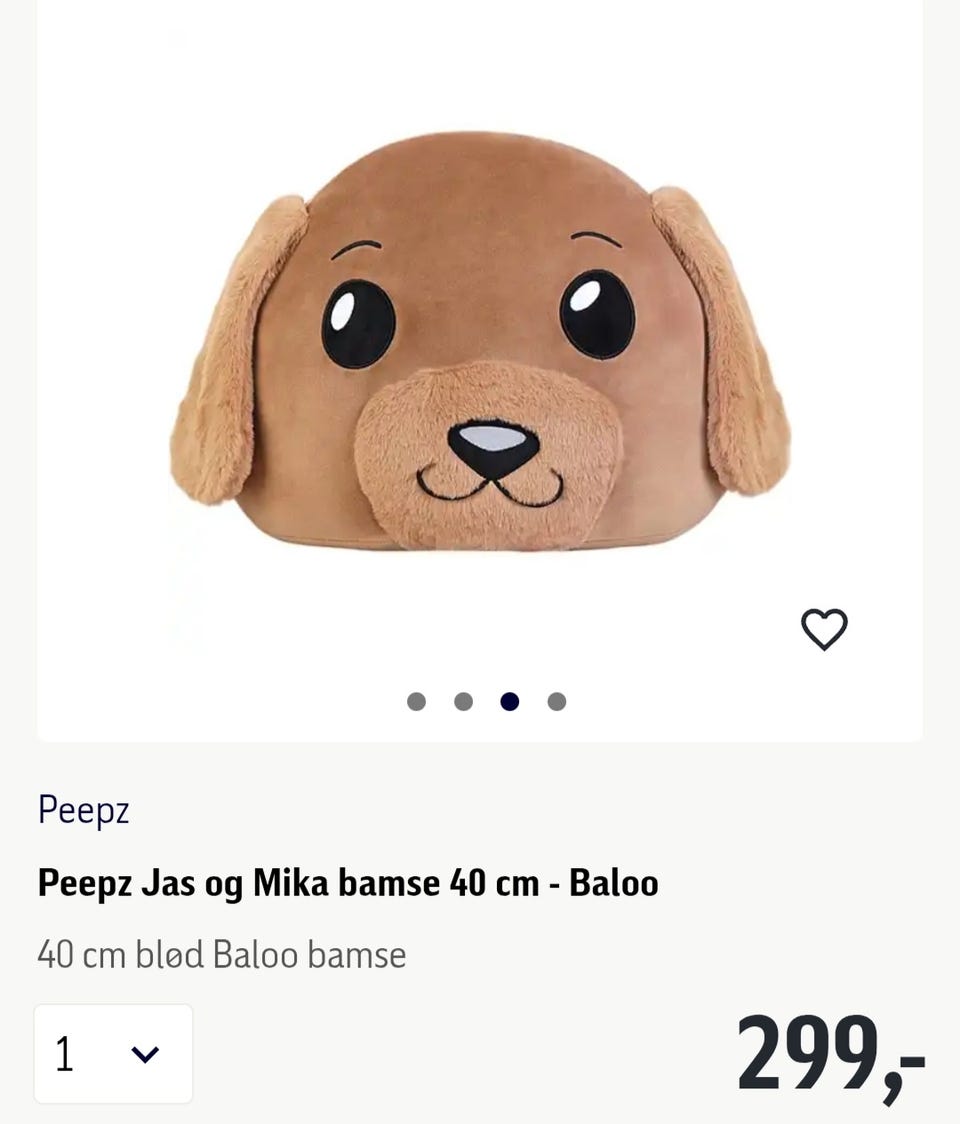960x1124 pixels.
Task: Tap the plush dog's black nose
Action: point(492,445)
